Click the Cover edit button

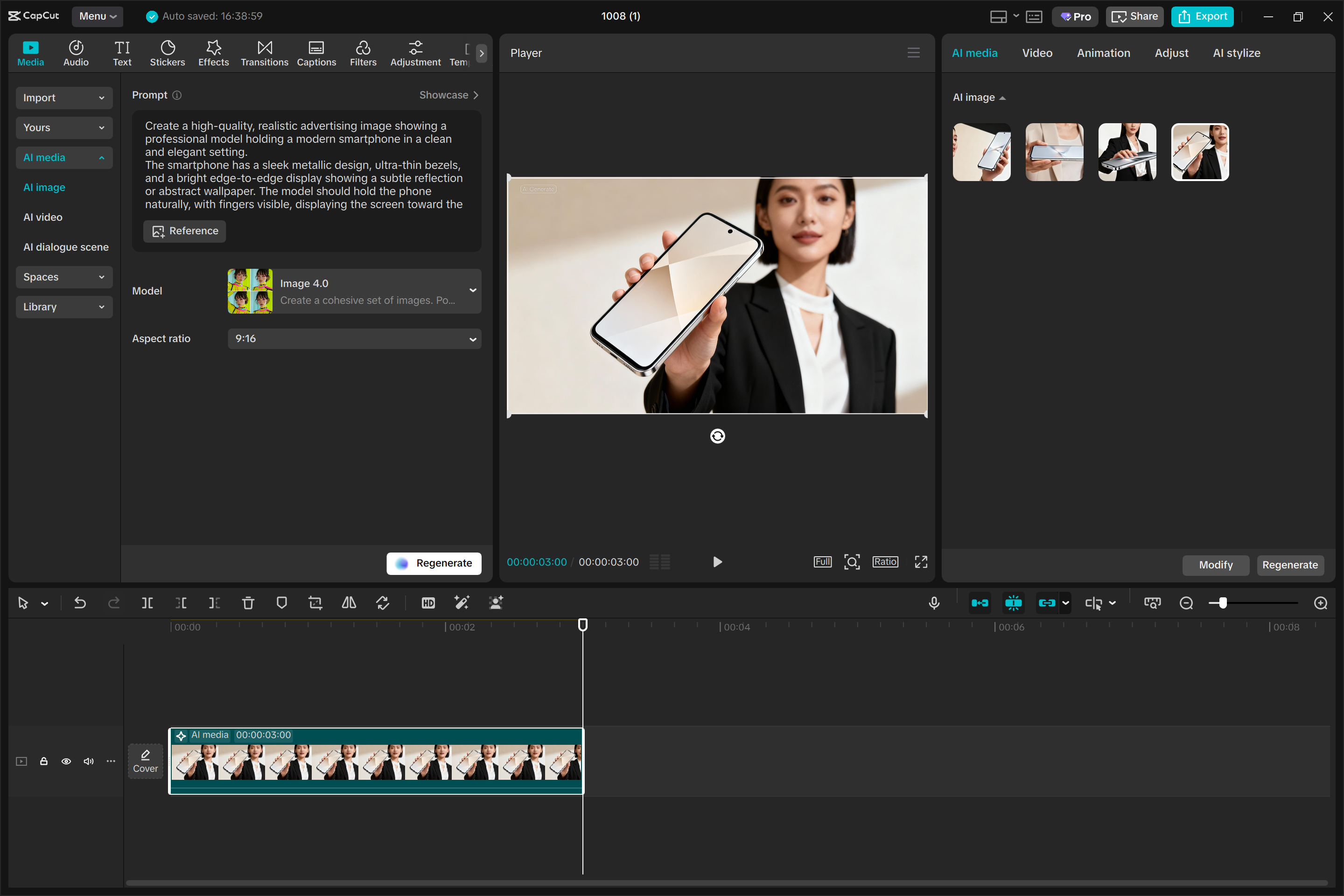click(145, 761)
